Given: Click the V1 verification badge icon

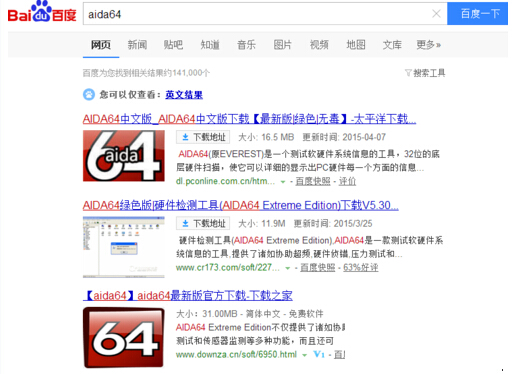Looking at the screenshot, I should point(319,354).
